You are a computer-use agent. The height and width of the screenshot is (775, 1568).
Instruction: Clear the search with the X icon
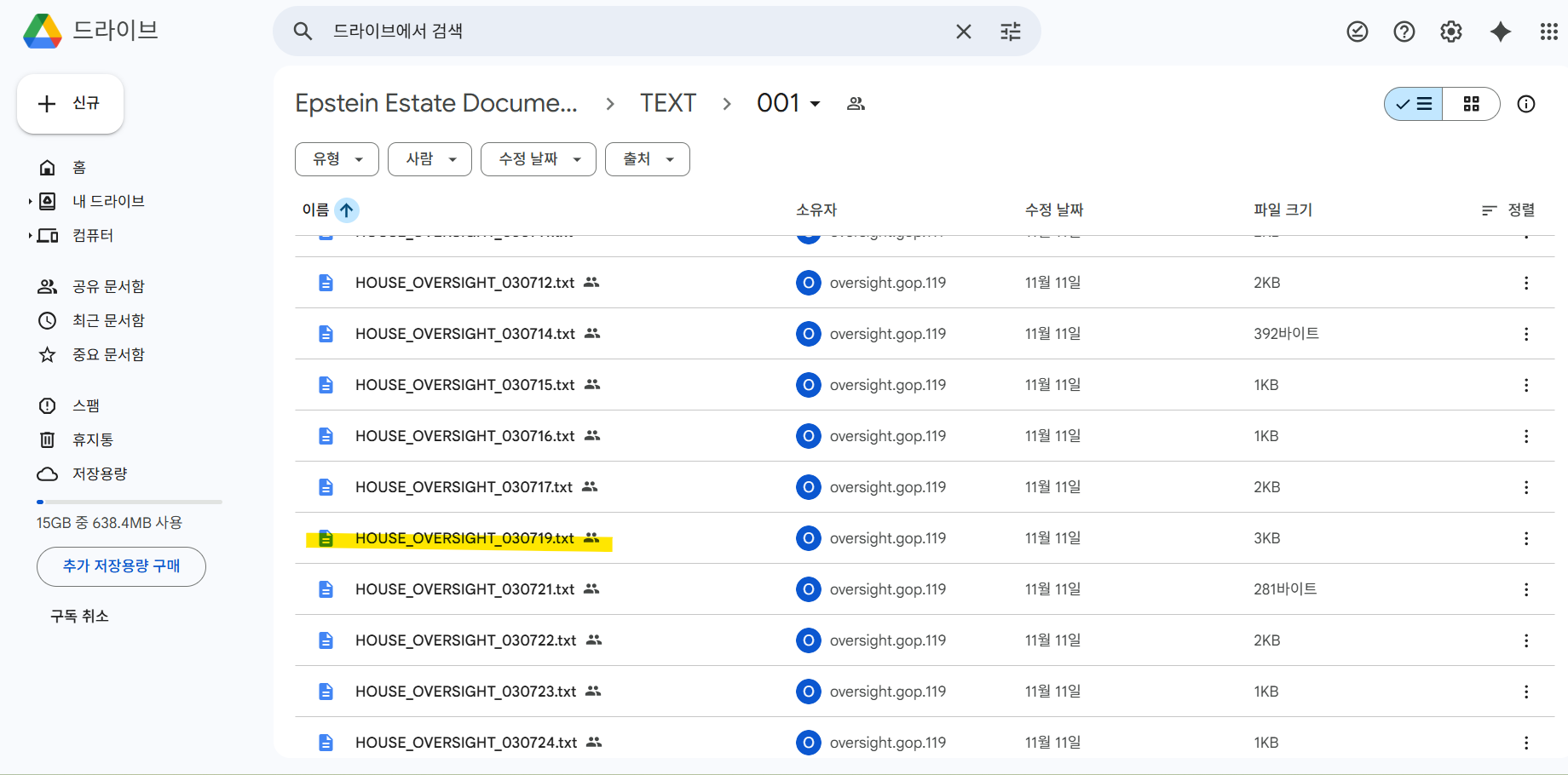coord(964,32)
